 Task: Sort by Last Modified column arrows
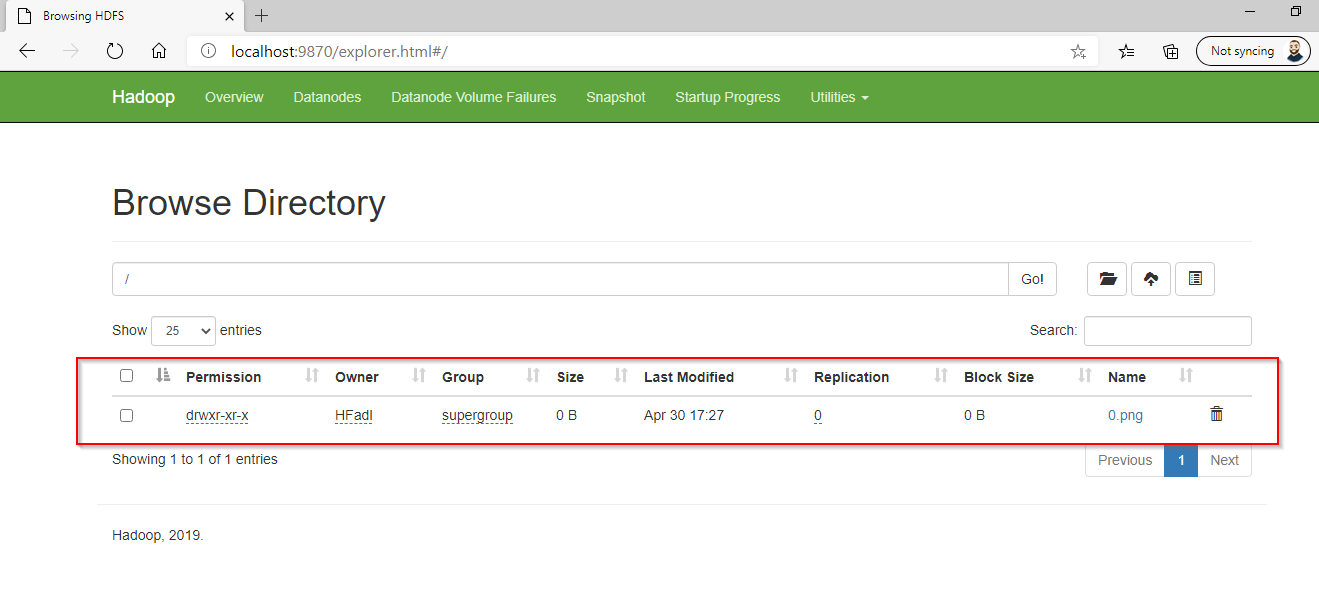[791, 376]
